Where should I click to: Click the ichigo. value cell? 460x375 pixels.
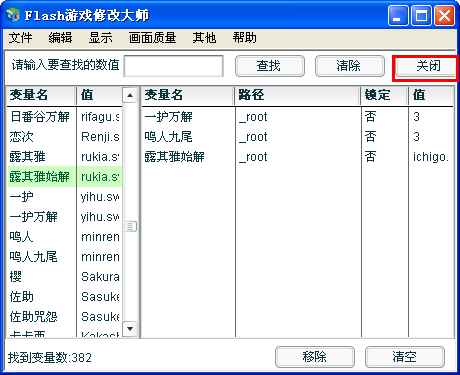(x=431, y=157)
